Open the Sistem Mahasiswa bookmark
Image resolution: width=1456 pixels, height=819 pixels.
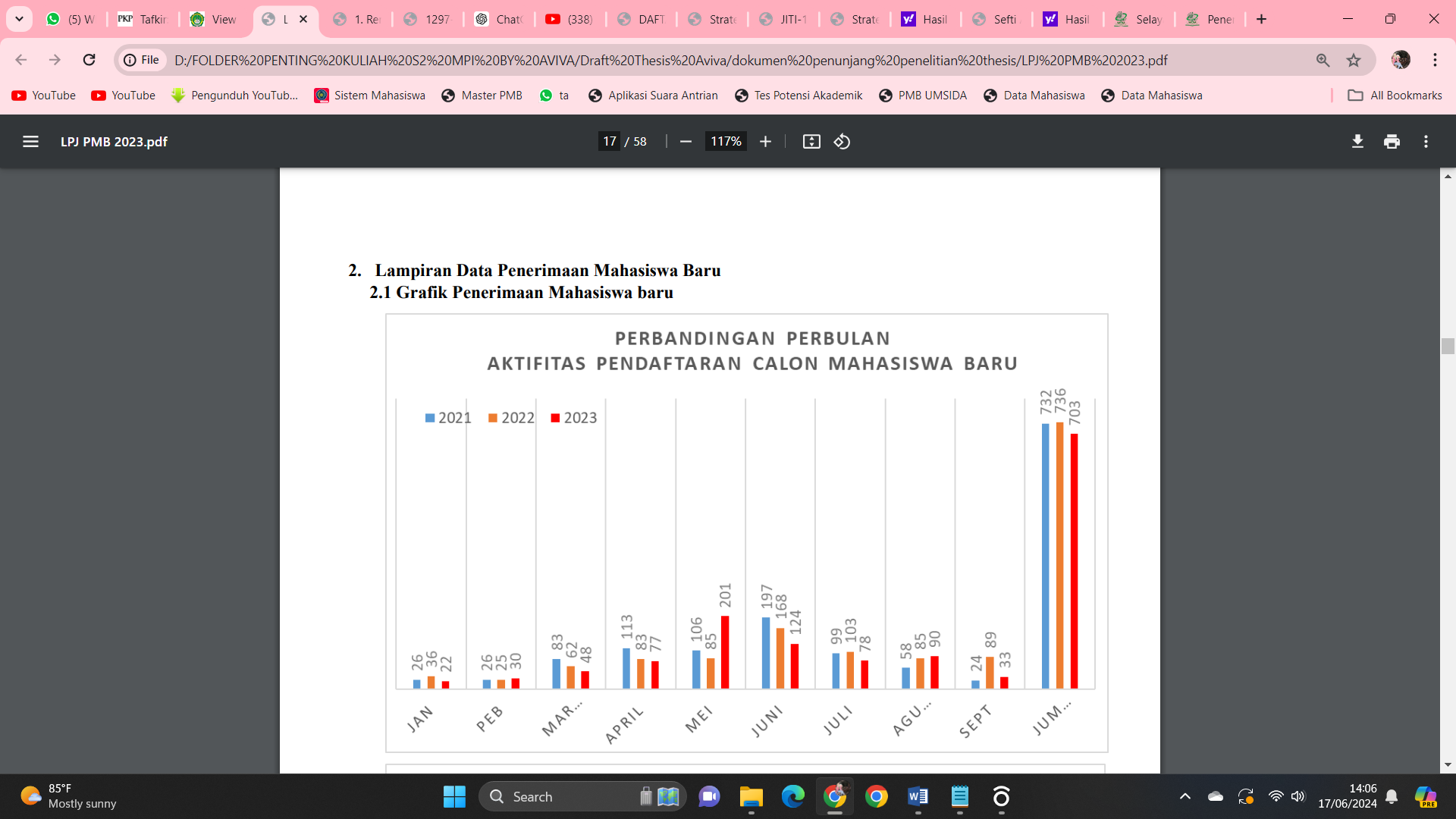(370, 96)
